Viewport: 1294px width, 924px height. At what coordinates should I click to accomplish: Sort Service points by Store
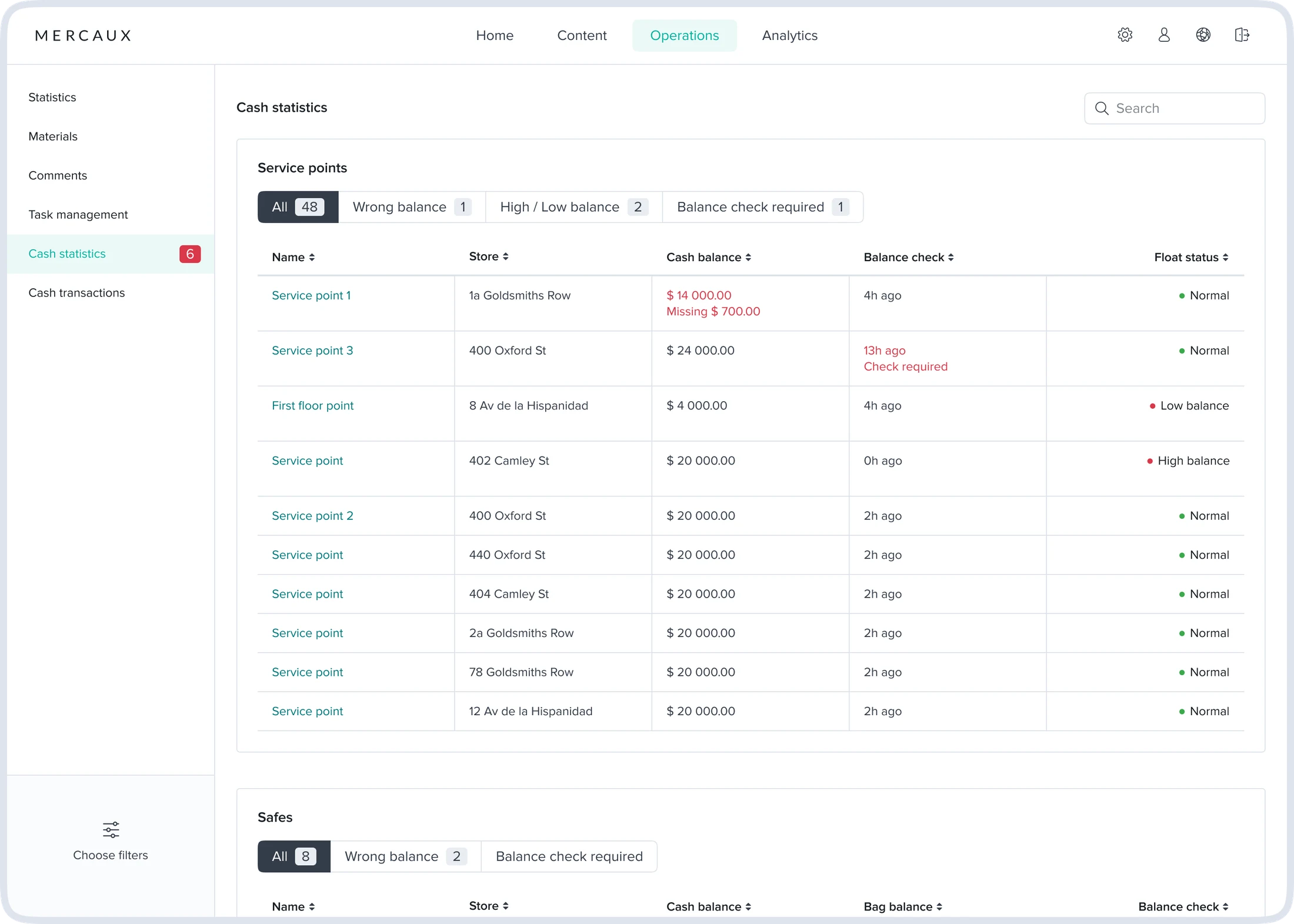point(488,256)
